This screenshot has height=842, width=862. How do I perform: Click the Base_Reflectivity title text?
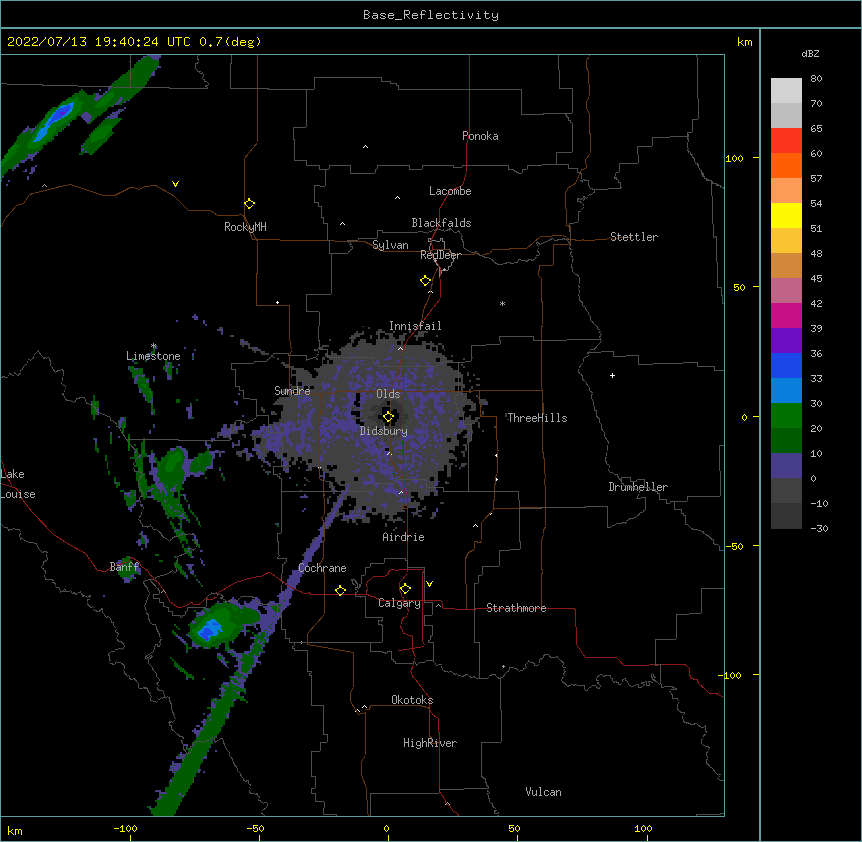(430, 15)
